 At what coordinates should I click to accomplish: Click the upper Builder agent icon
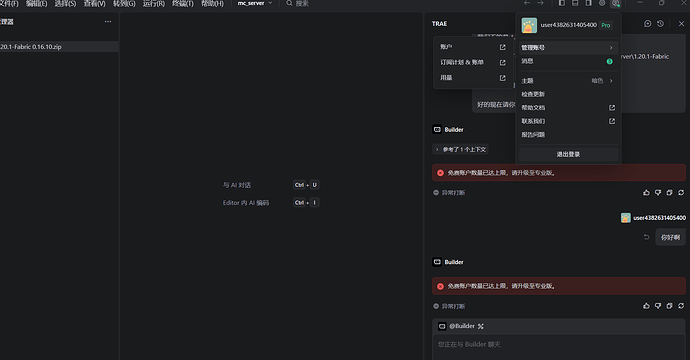pyautogui.click(x=437, y=129)
